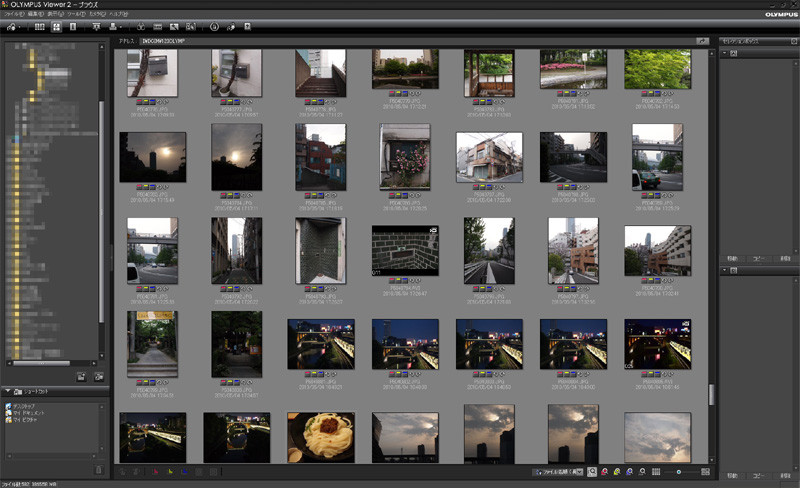Toggle the show-all filter magnifier icon
The width and height of the screenshot is (800, 488).
tap(592, 472)
